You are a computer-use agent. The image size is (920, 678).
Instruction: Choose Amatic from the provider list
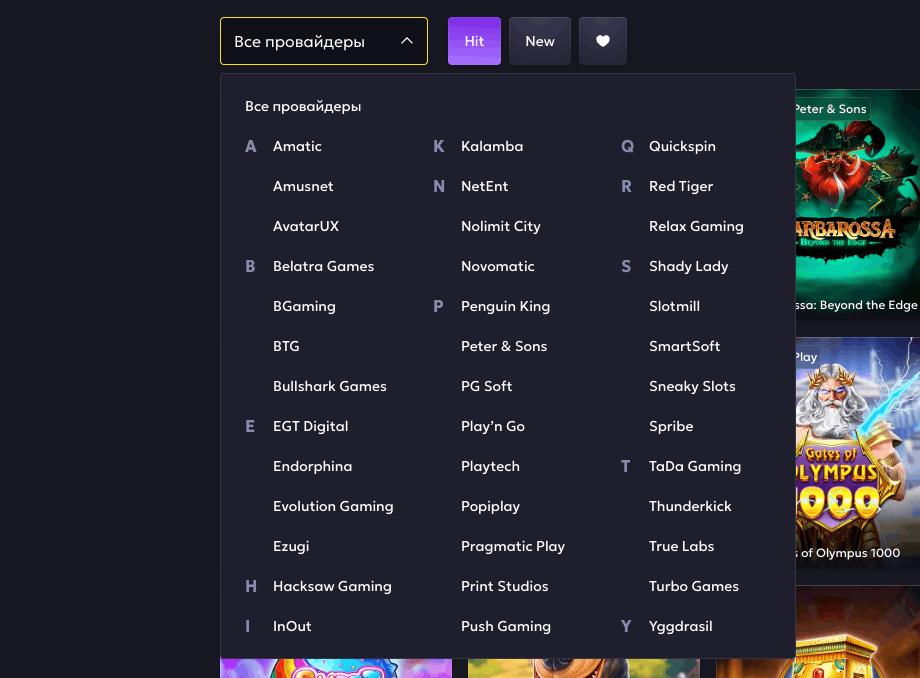[x=297, y=146]
